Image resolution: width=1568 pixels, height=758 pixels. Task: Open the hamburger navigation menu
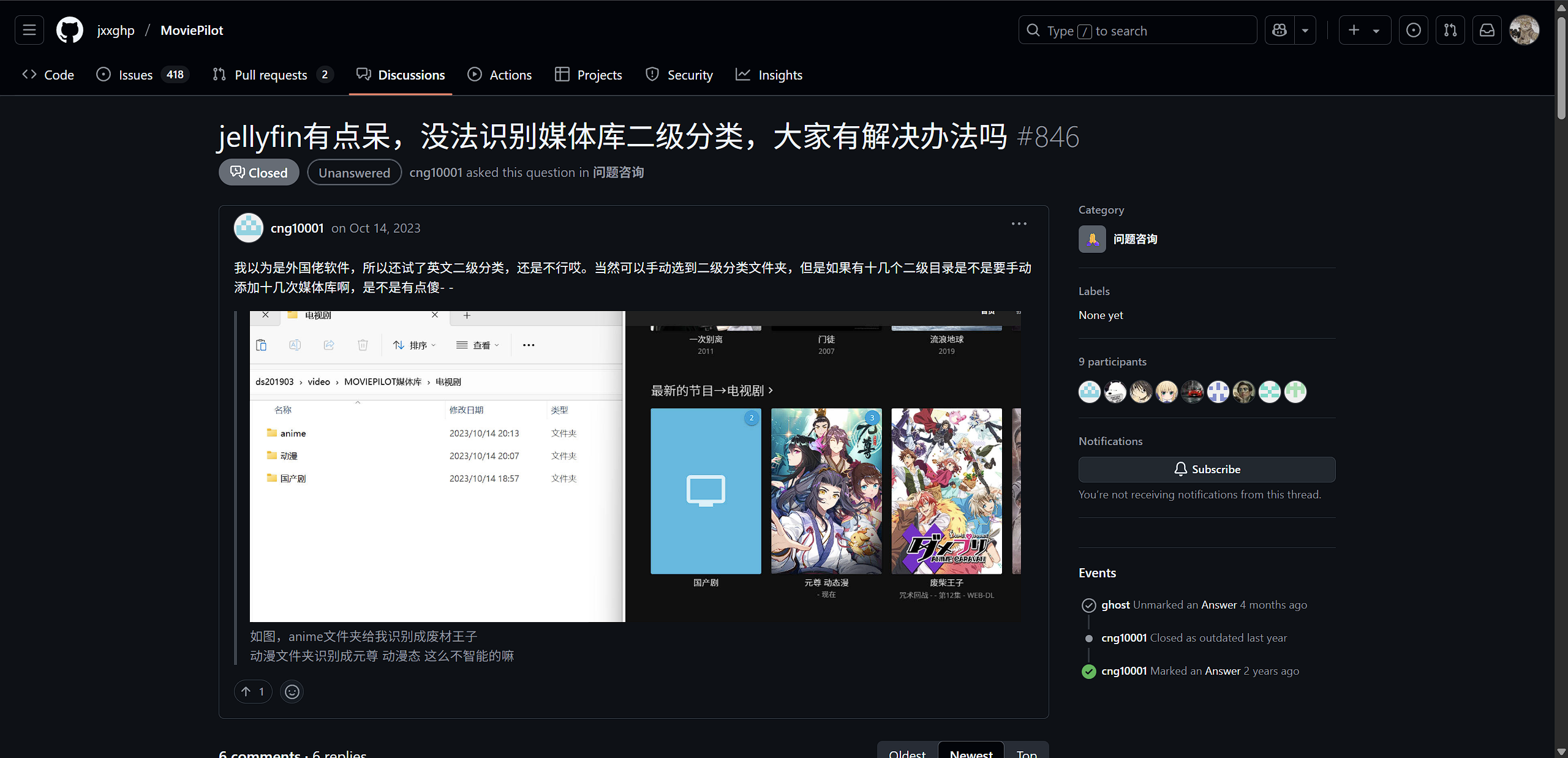(29, 30)
